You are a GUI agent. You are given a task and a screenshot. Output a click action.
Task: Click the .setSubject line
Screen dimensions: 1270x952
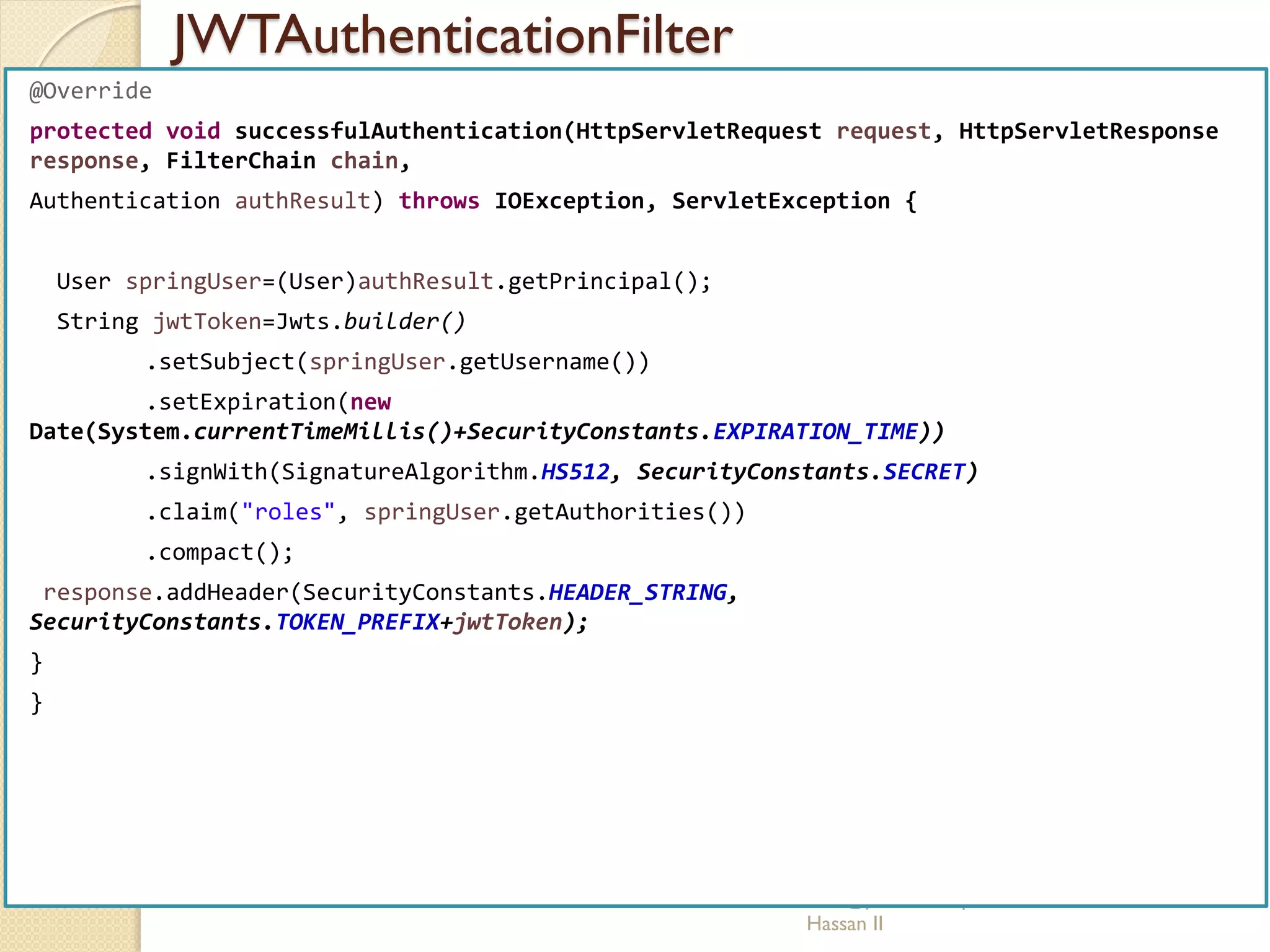tap(397, 363)
